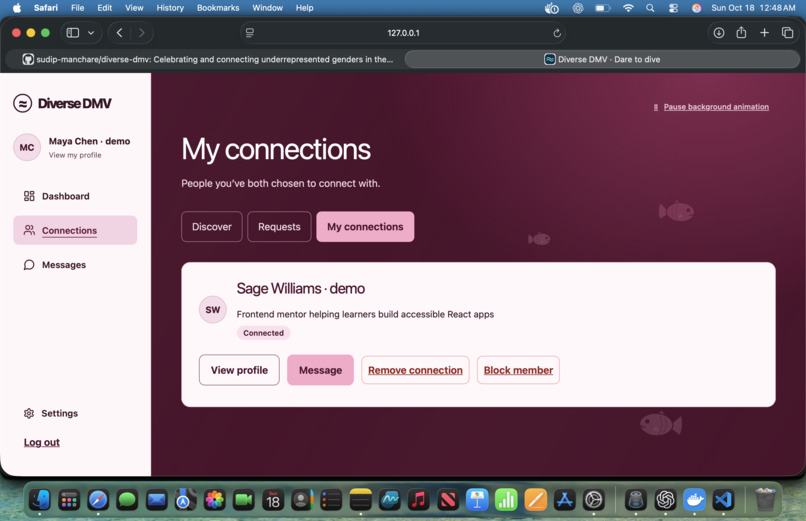Click the Diverse DMV logo icon

click(x=22, y=103)
